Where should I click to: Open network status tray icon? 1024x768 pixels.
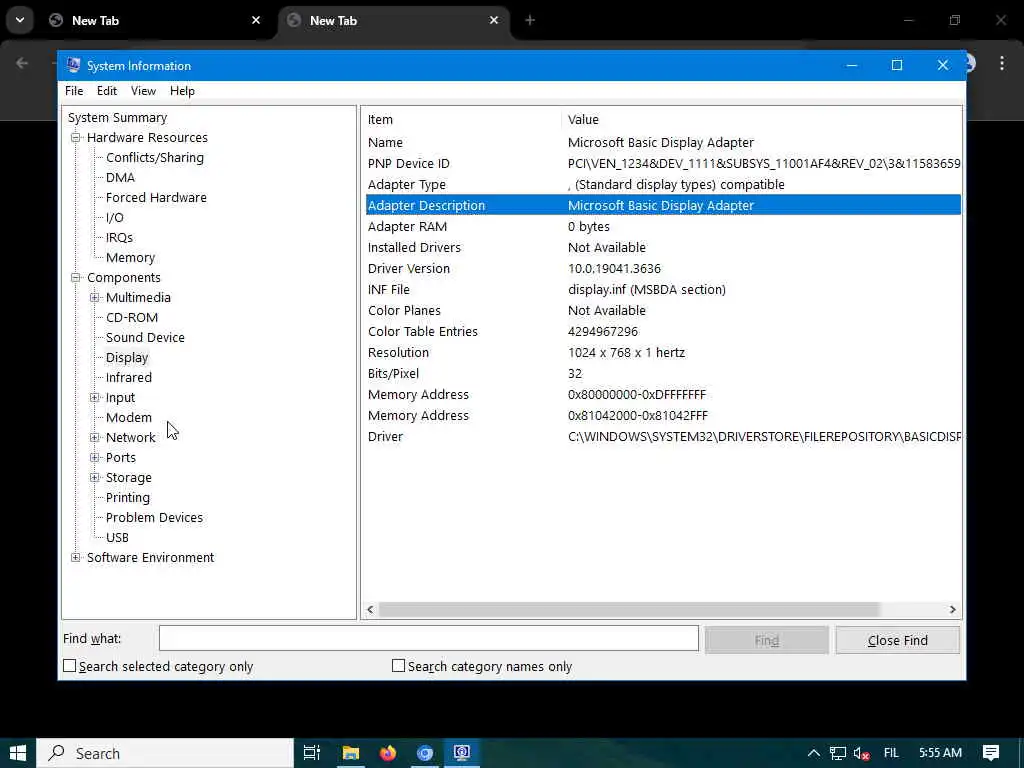click(838, 754)
